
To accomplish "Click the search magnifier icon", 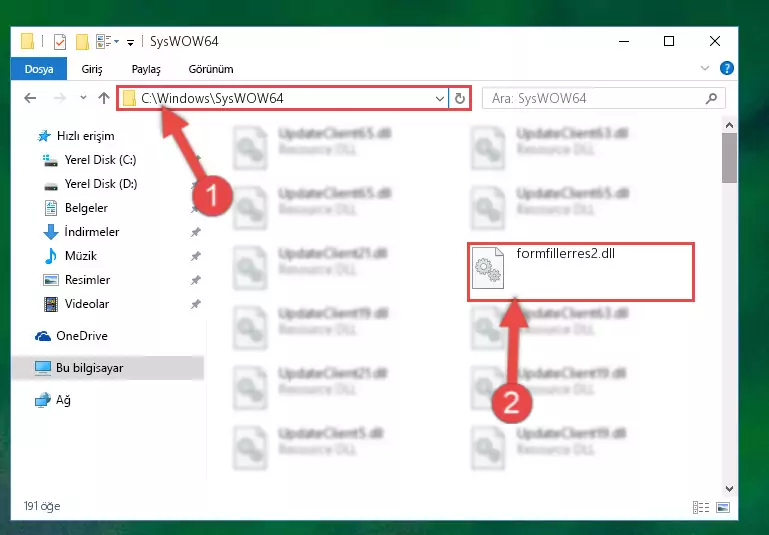I will [x=711, y=99].
